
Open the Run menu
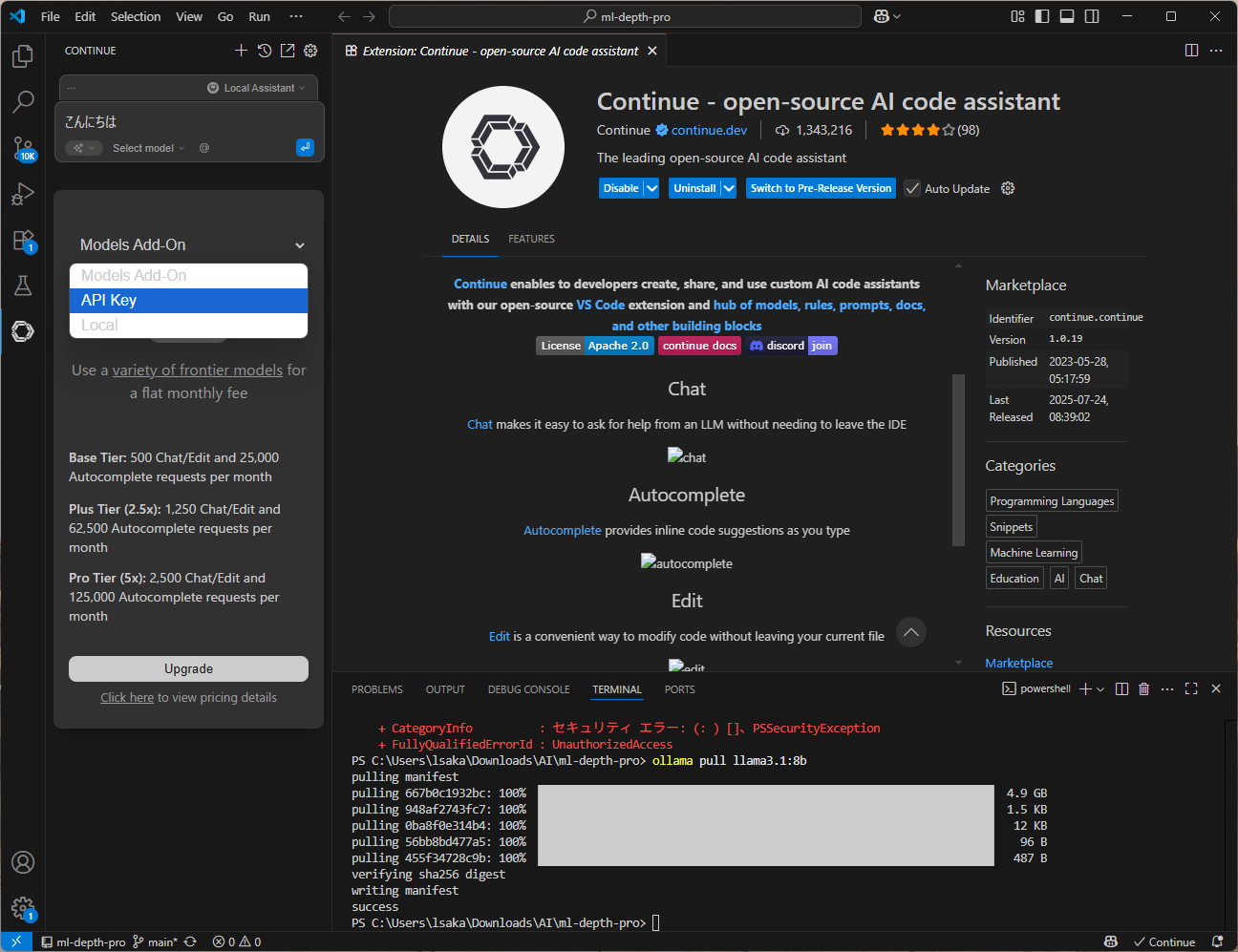tap(259, 16)
